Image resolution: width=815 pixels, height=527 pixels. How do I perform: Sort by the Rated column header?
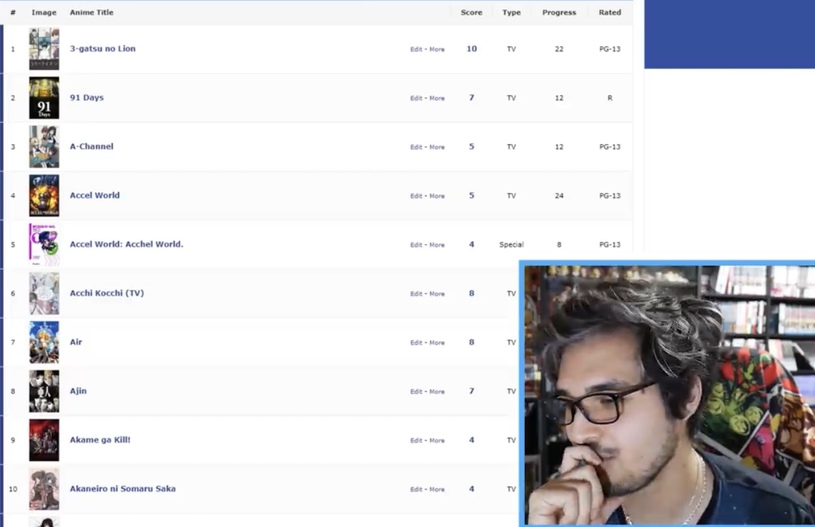tap(609, 13)
